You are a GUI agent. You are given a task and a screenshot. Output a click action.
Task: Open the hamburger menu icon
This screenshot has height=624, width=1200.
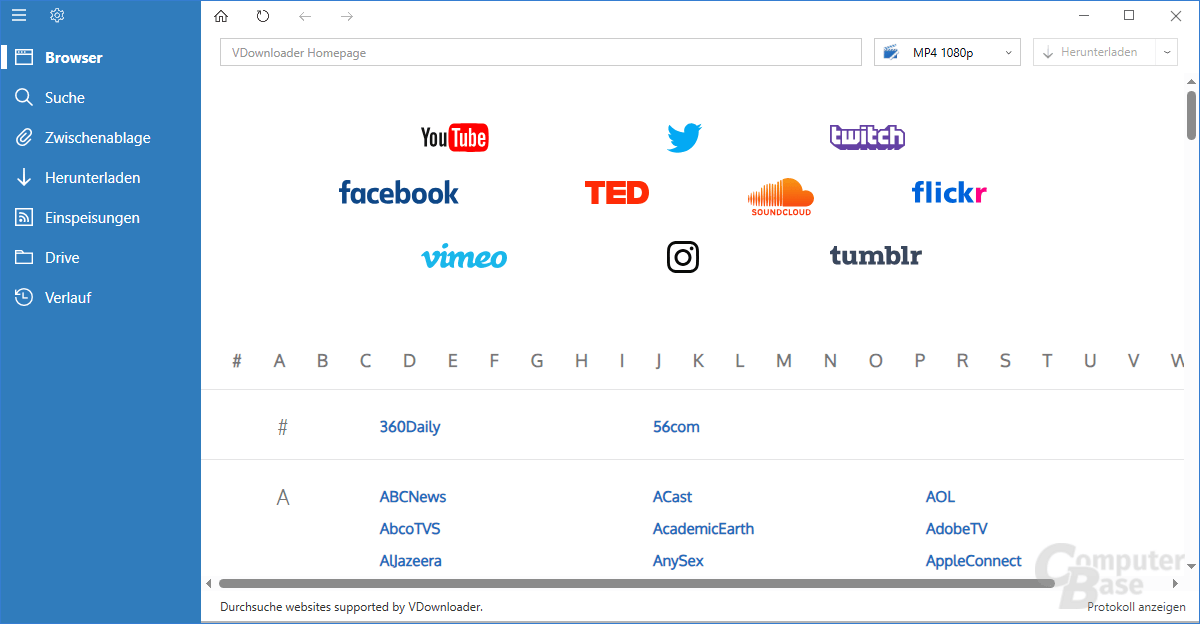[x=19, y=15]
